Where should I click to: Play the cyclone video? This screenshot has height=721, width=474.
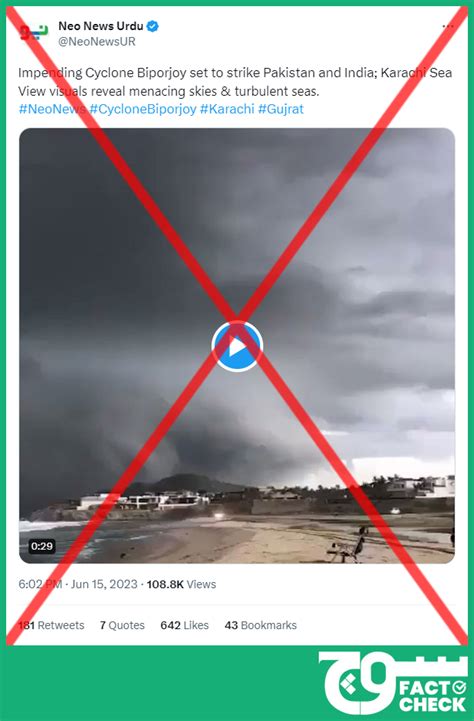tap(237, 346)
